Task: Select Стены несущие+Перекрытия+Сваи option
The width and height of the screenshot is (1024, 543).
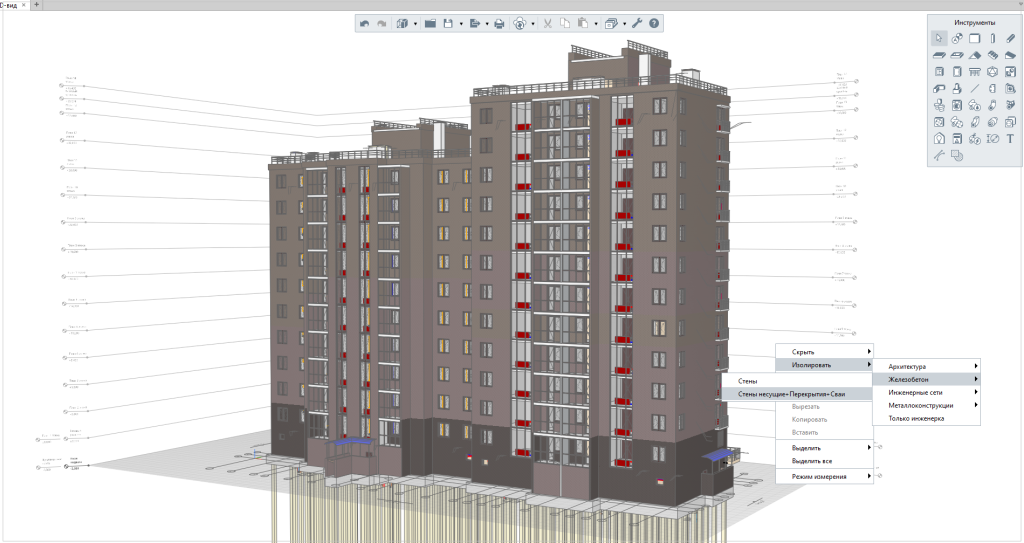Action: point(797,394)
